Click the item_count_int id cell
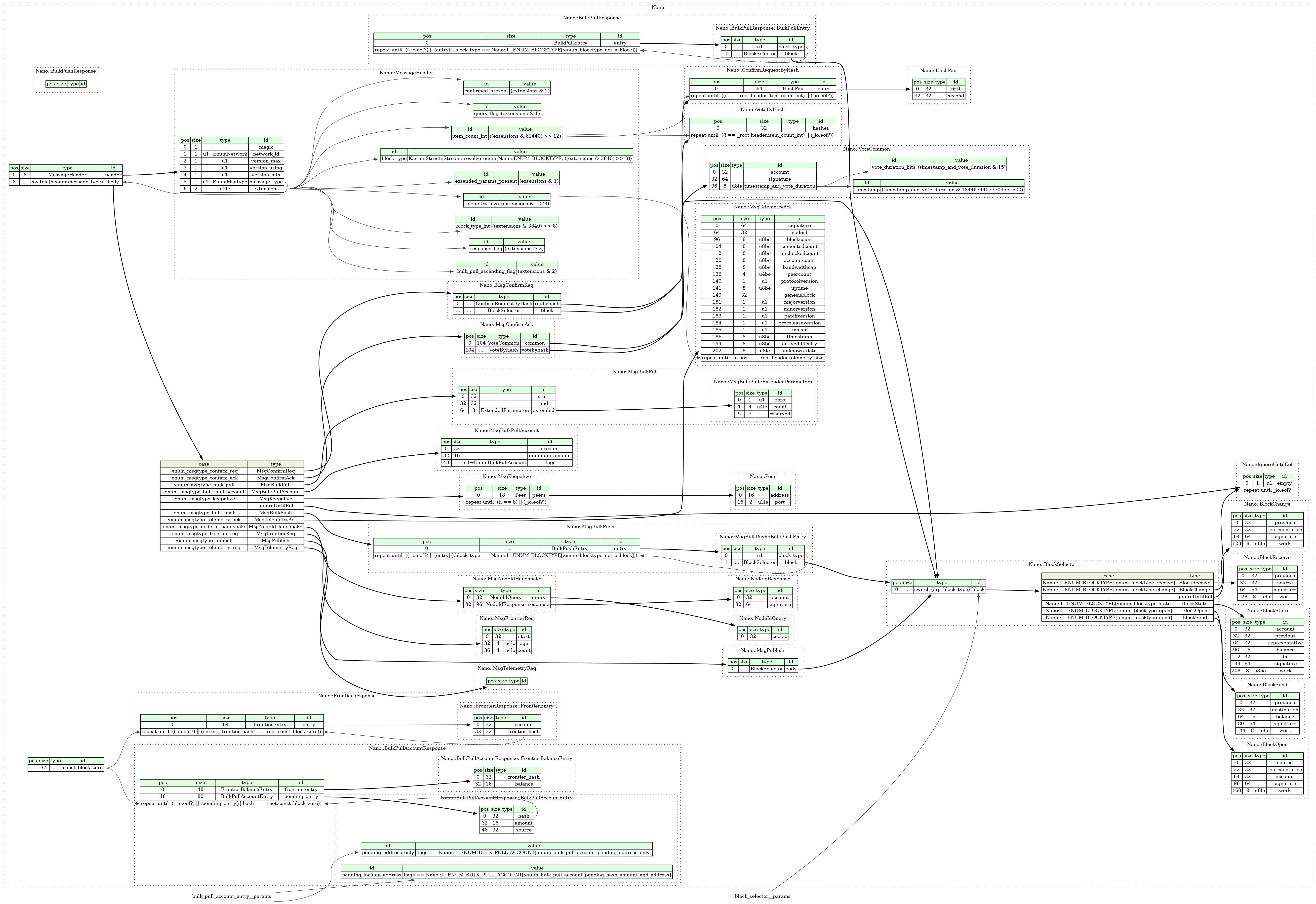 (x=470, y=136)
